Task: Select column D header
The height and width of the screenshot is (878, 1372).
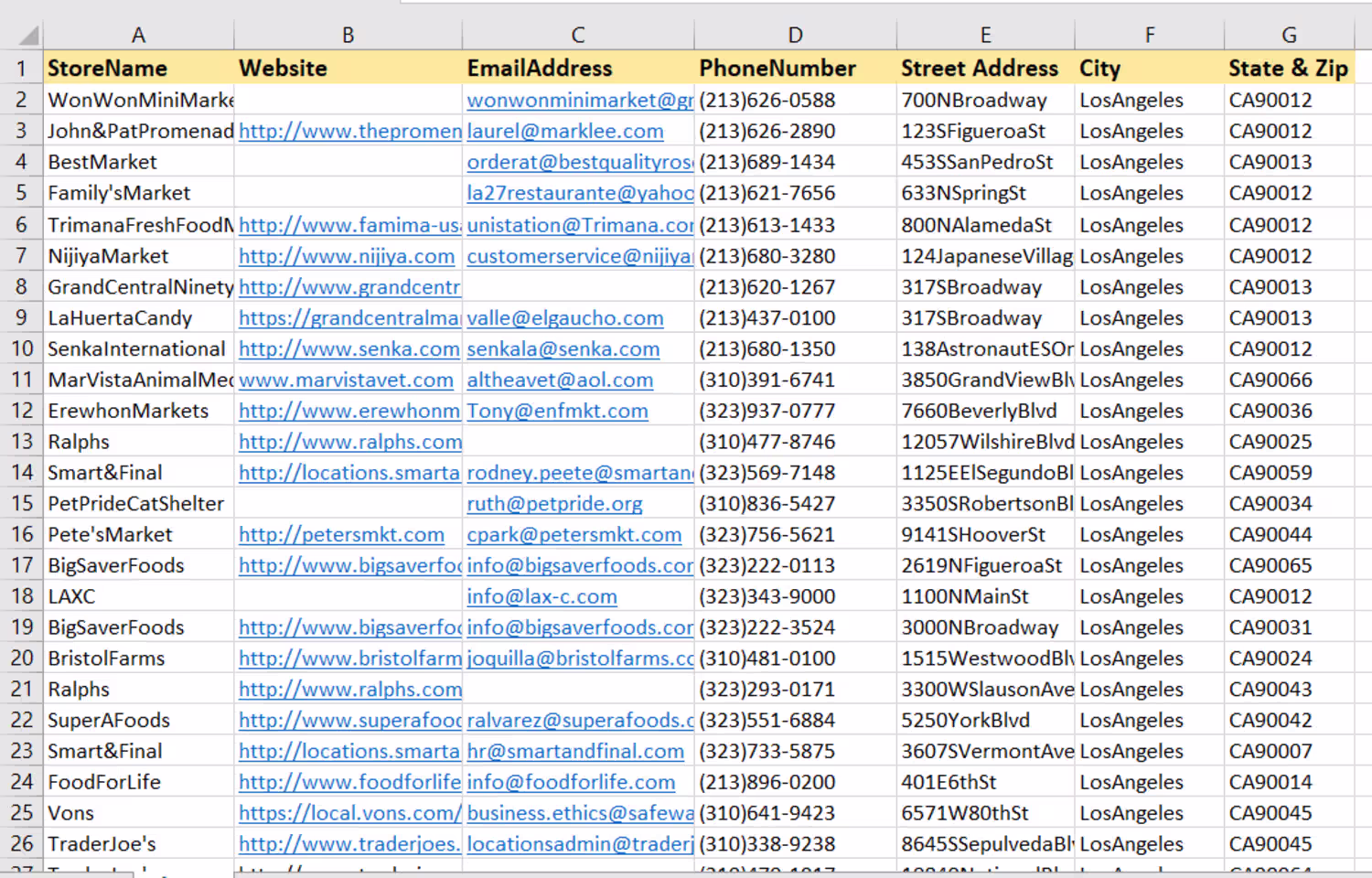Action: point(795,36)
